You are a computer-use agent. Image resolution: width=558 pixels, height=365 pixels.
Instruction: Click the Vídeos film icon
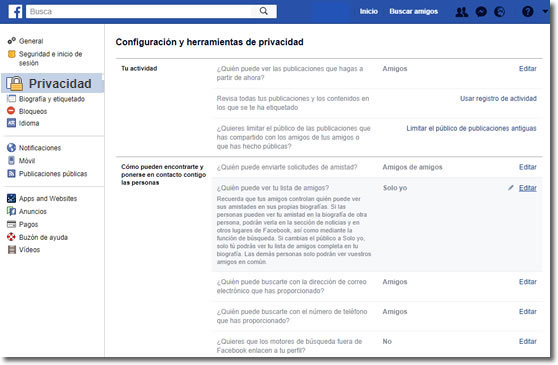tap(12, 249)
